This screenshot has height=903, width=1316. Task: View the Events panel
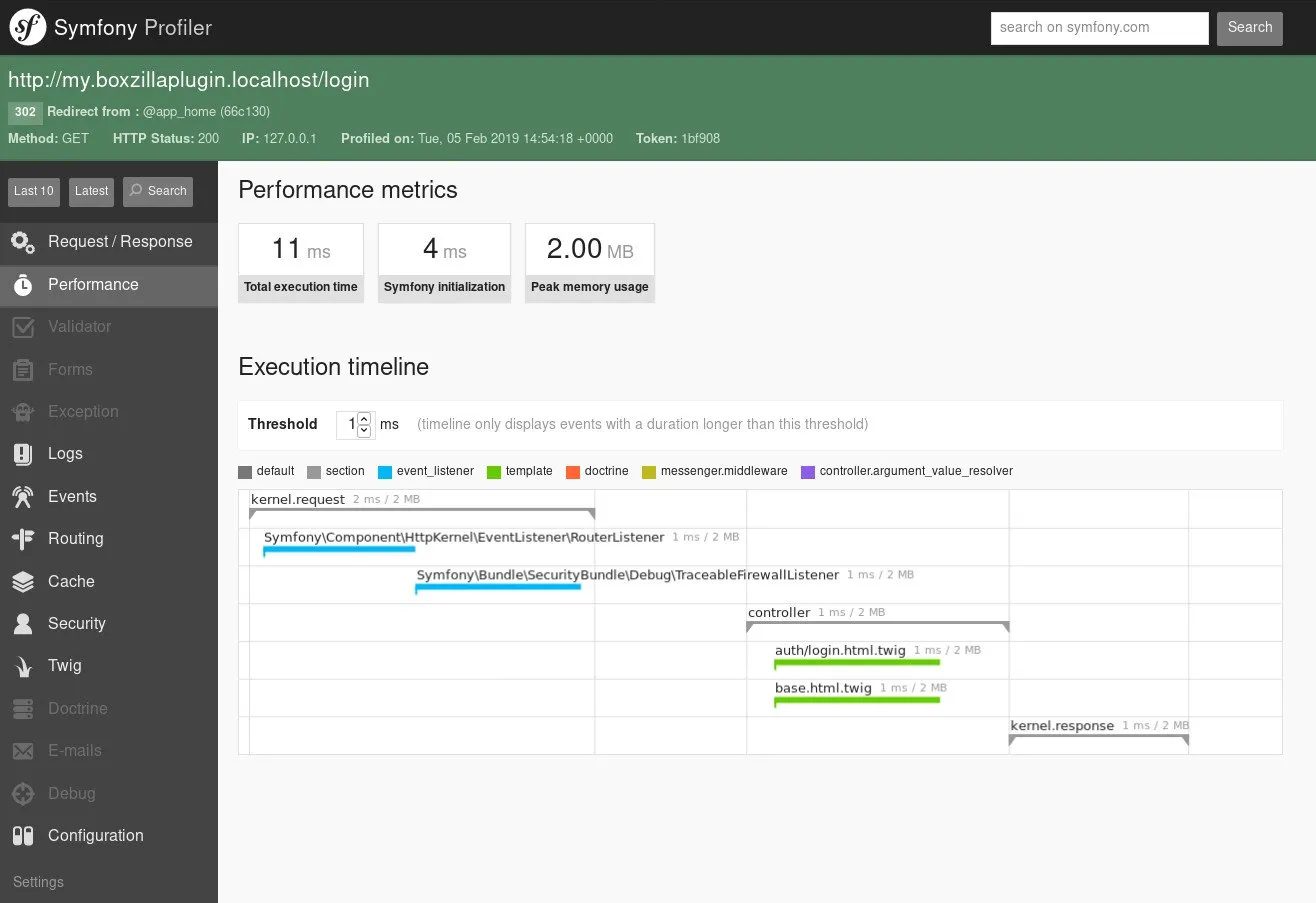click(71, 496)
